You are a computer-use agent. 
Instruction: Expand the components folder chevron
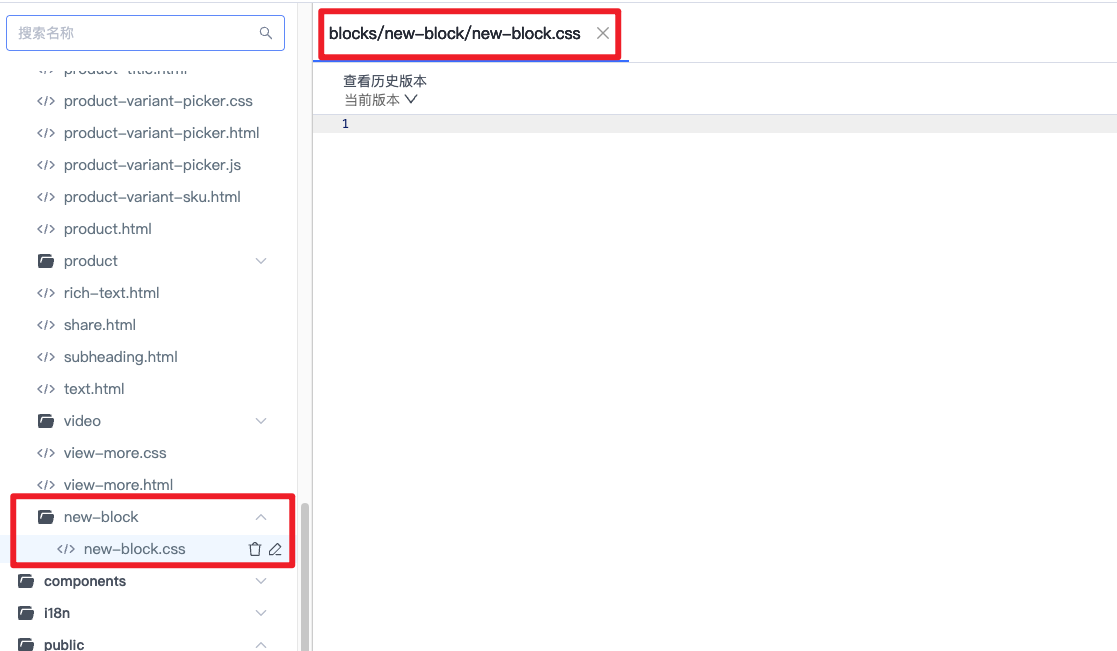tap(261, 581)
